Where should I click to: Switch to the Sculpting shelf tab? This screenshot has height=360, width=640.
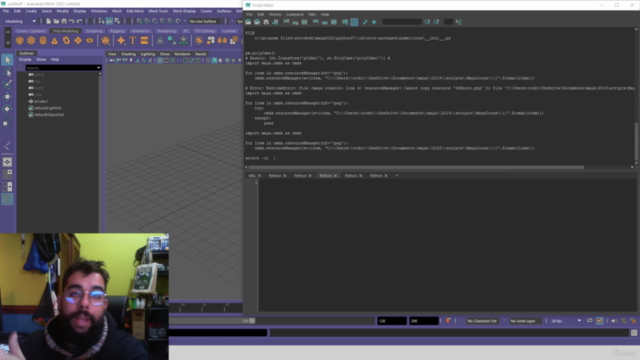pyautogui.click(x=94, y=31)
